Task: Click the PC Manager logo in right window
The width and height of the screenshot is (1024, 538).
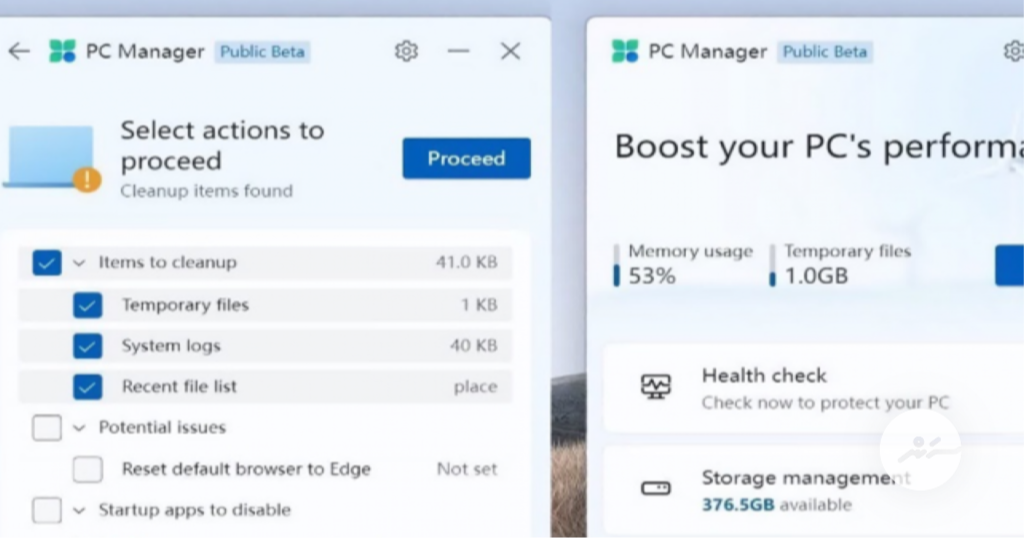Action: click(625, 51)
